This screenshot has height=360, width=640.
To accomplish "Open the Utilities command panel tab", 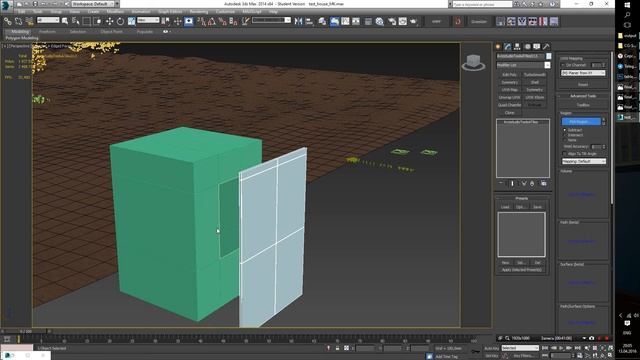I will point(546,47).
